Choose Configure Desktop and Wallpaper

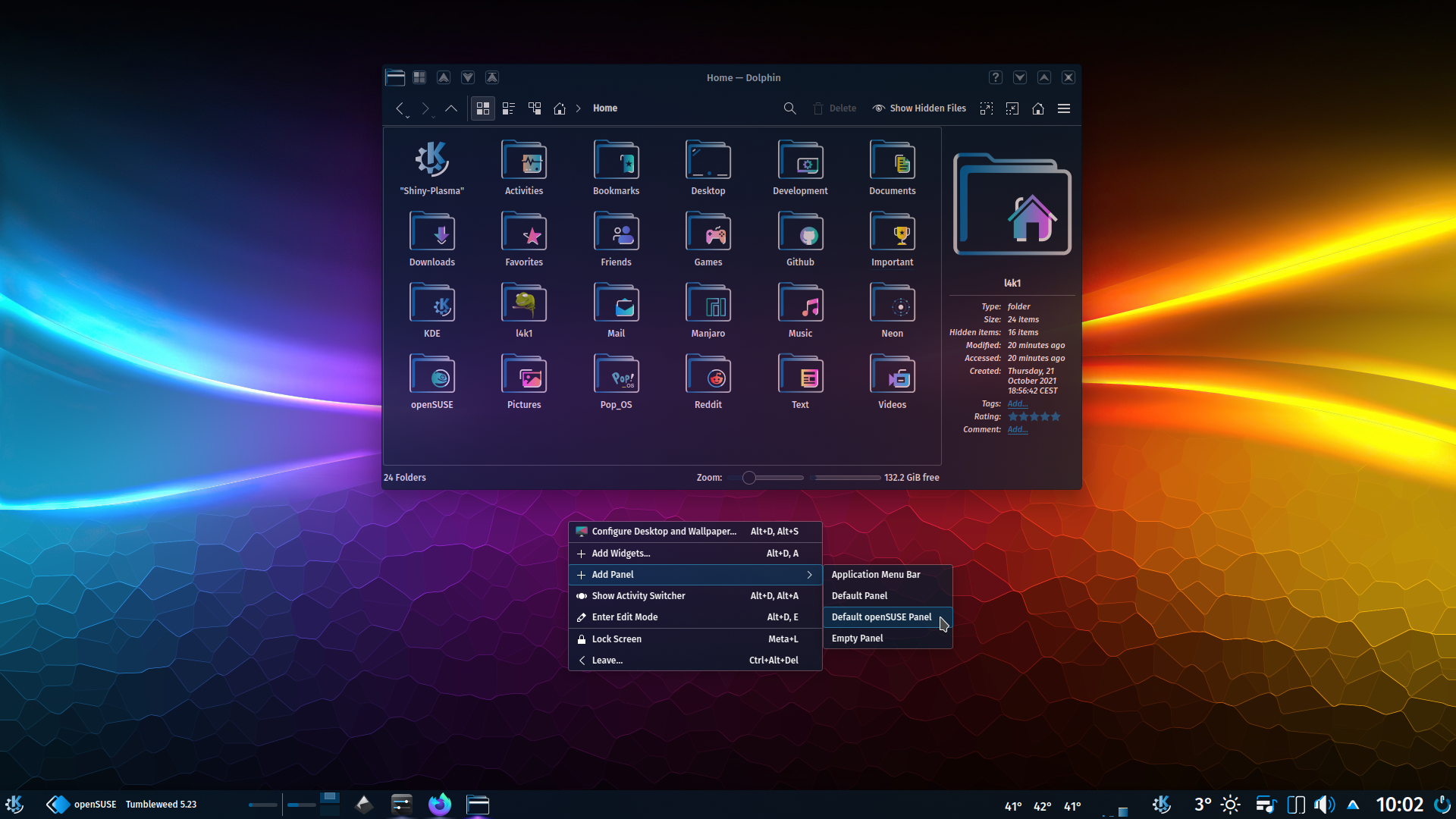[x=695, y=532]
